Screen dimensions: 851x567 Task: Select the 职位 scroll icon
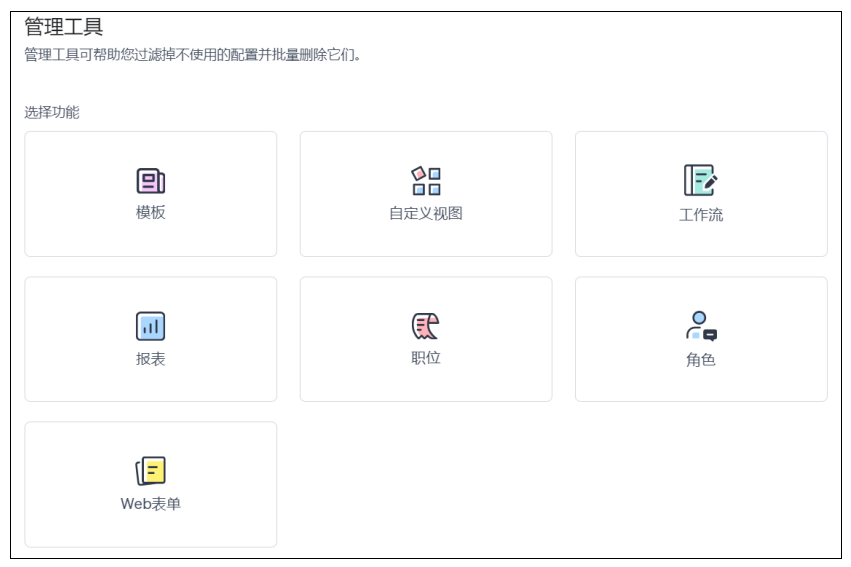coord(426,326)
